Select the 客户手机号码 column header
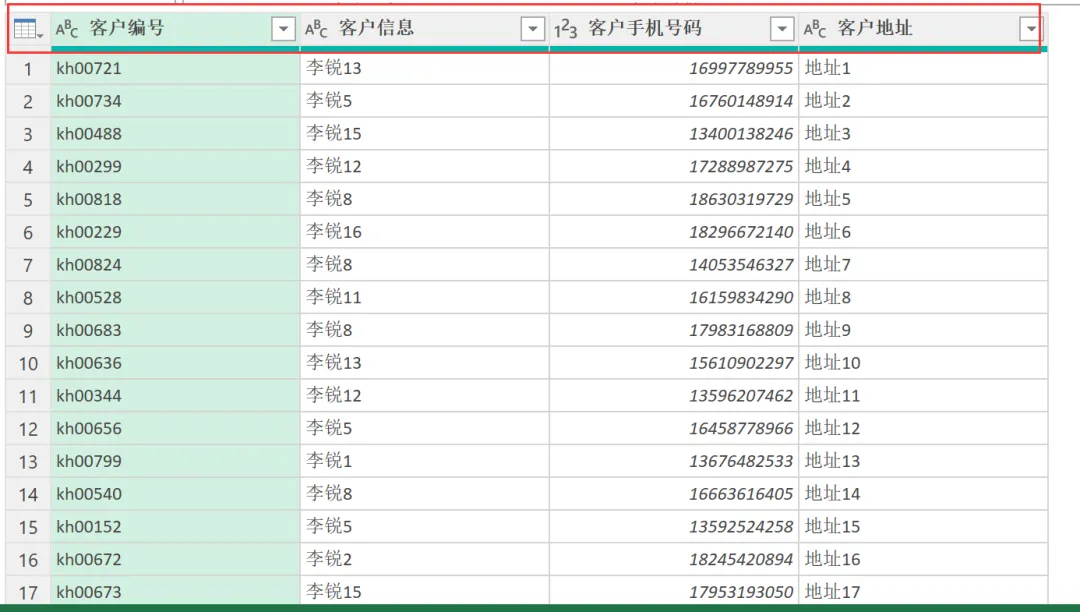The image size is (1080, 612). 674,30
